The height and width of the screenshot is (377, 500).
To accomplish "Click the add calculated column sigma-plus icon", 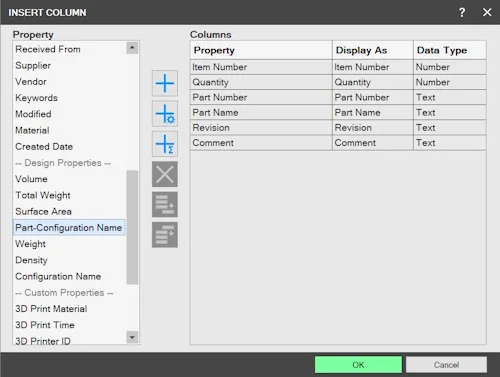I will (165, 144).
